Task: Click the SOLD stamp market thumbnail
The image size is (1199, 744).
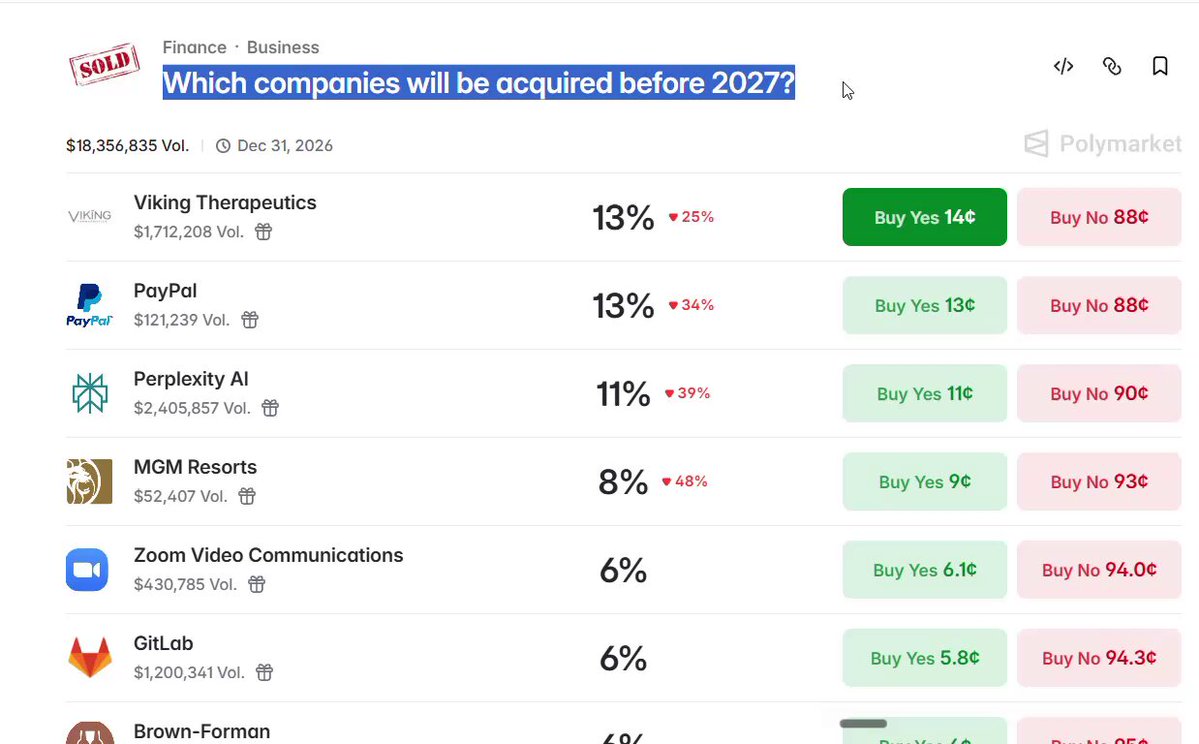Action: (104, 64)
